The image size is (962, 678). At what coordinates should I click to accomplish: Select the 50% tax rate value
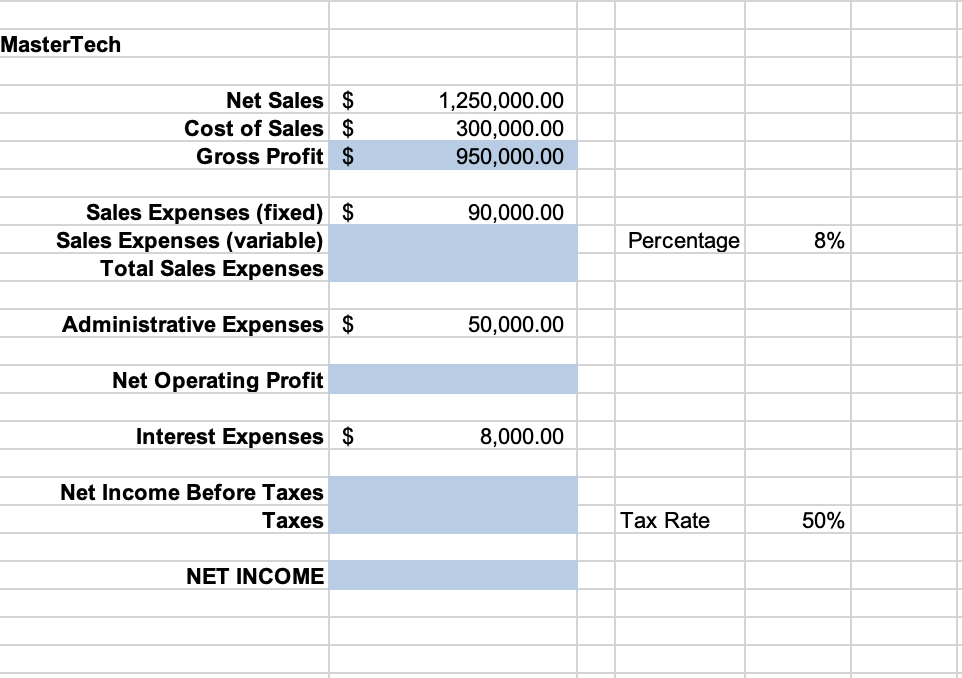pyautogui.click(x=823, y=520)
